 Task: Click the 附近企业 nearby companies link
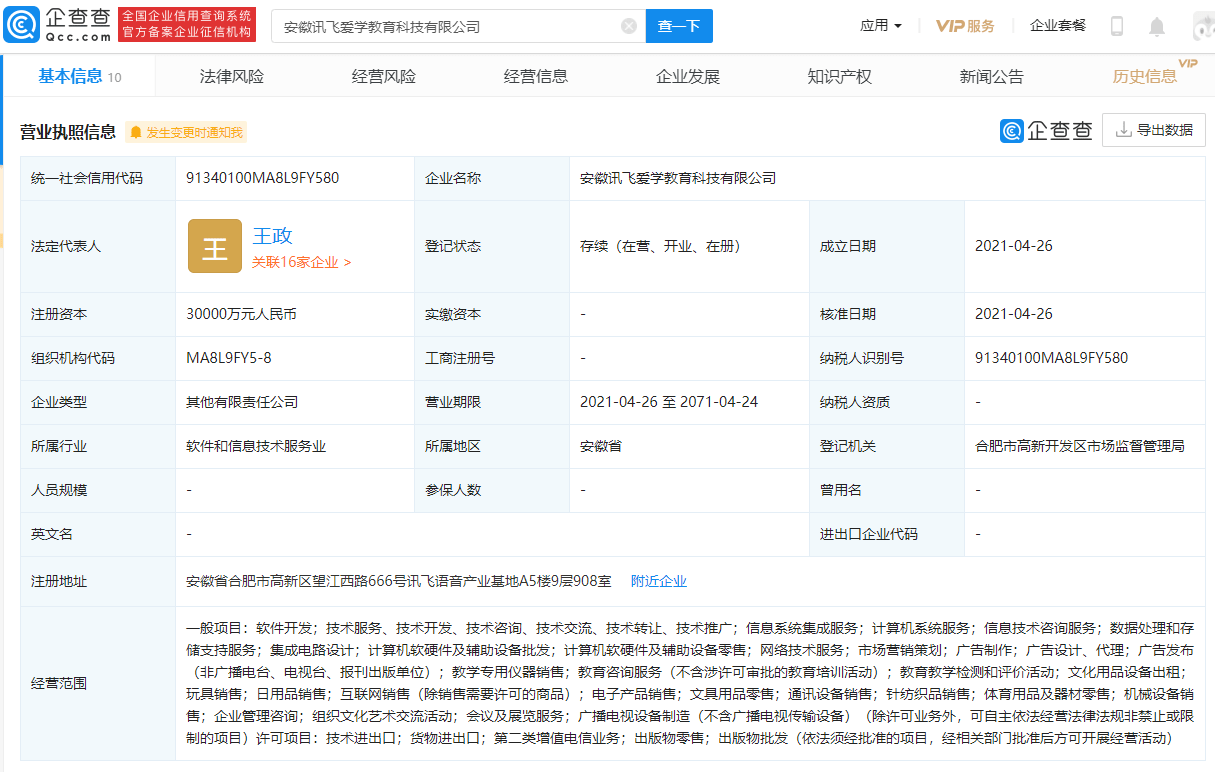click(x=659, y=581)
